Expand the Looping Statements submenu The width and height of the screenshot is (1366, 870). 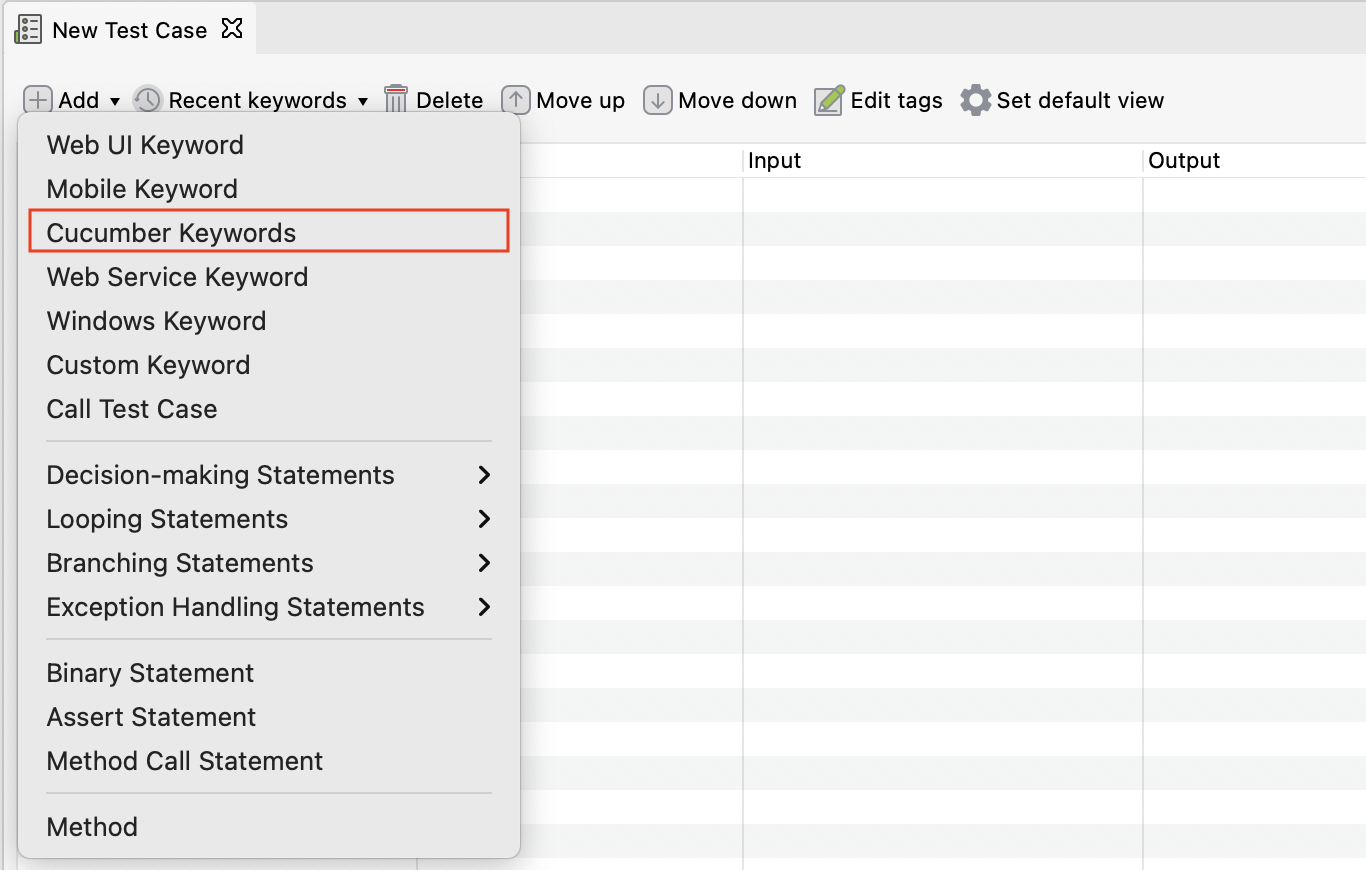pos(484,519)
